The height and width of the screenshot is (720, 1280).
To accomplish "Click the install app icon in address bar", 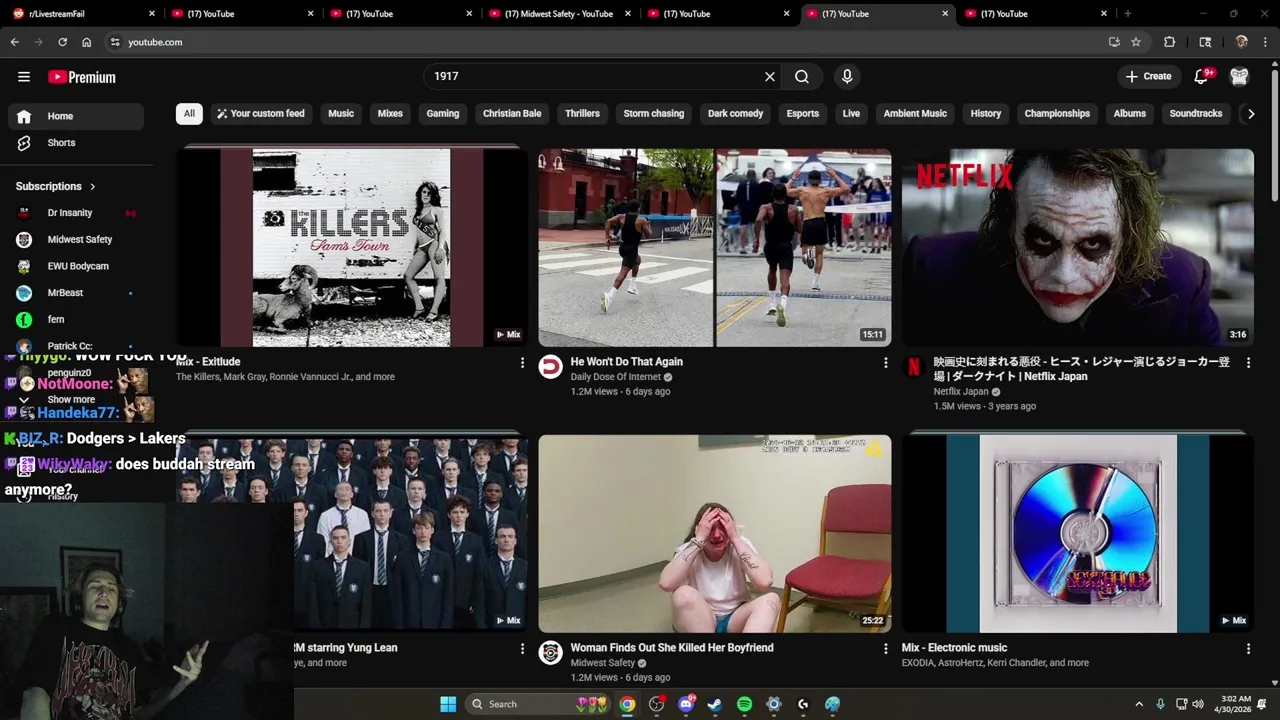I will (x=1114, y=42).
